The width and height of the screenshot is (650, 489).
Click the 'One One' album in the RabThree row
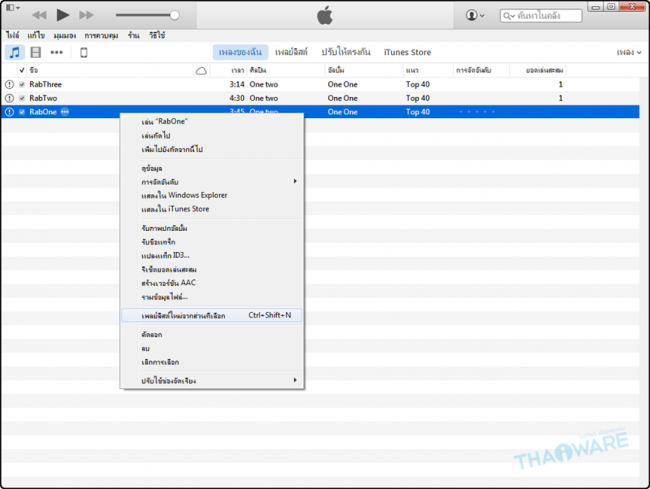[x=342, y=85]
